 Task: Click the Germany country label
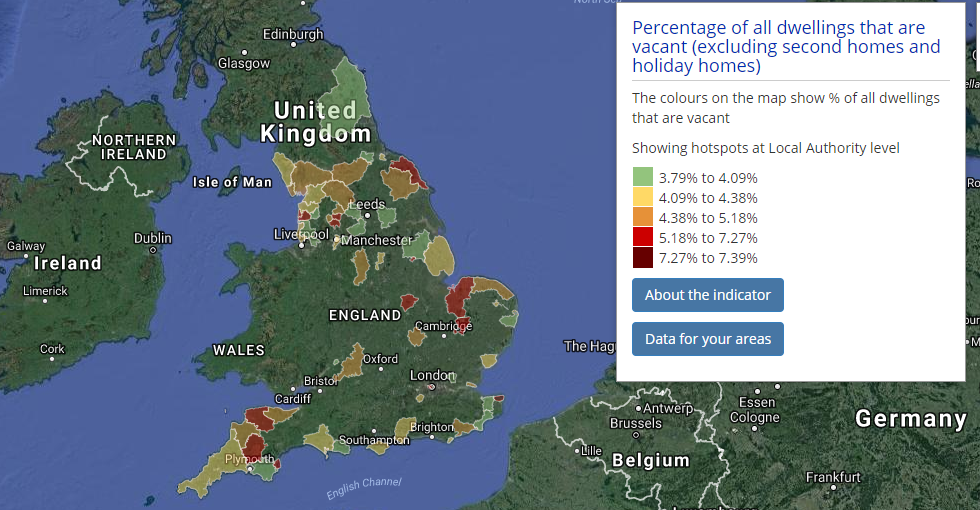point(911,419)
